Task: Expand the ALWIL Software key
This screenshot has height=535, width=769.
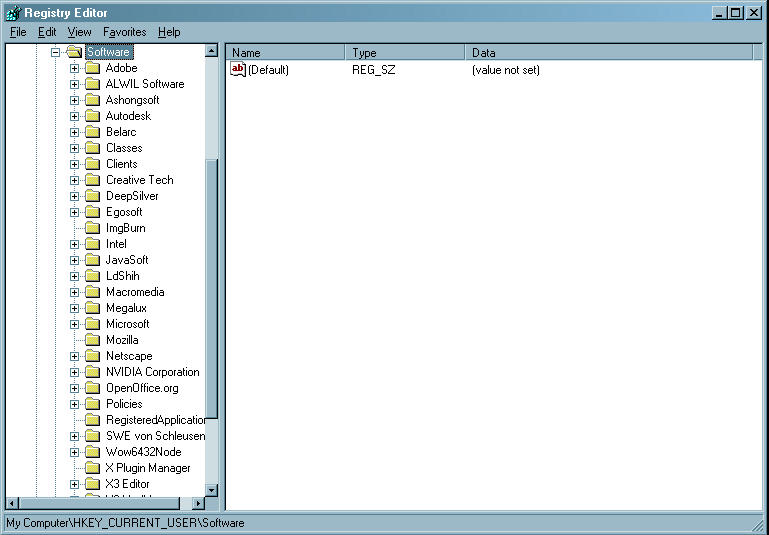Action: point(75,84)
